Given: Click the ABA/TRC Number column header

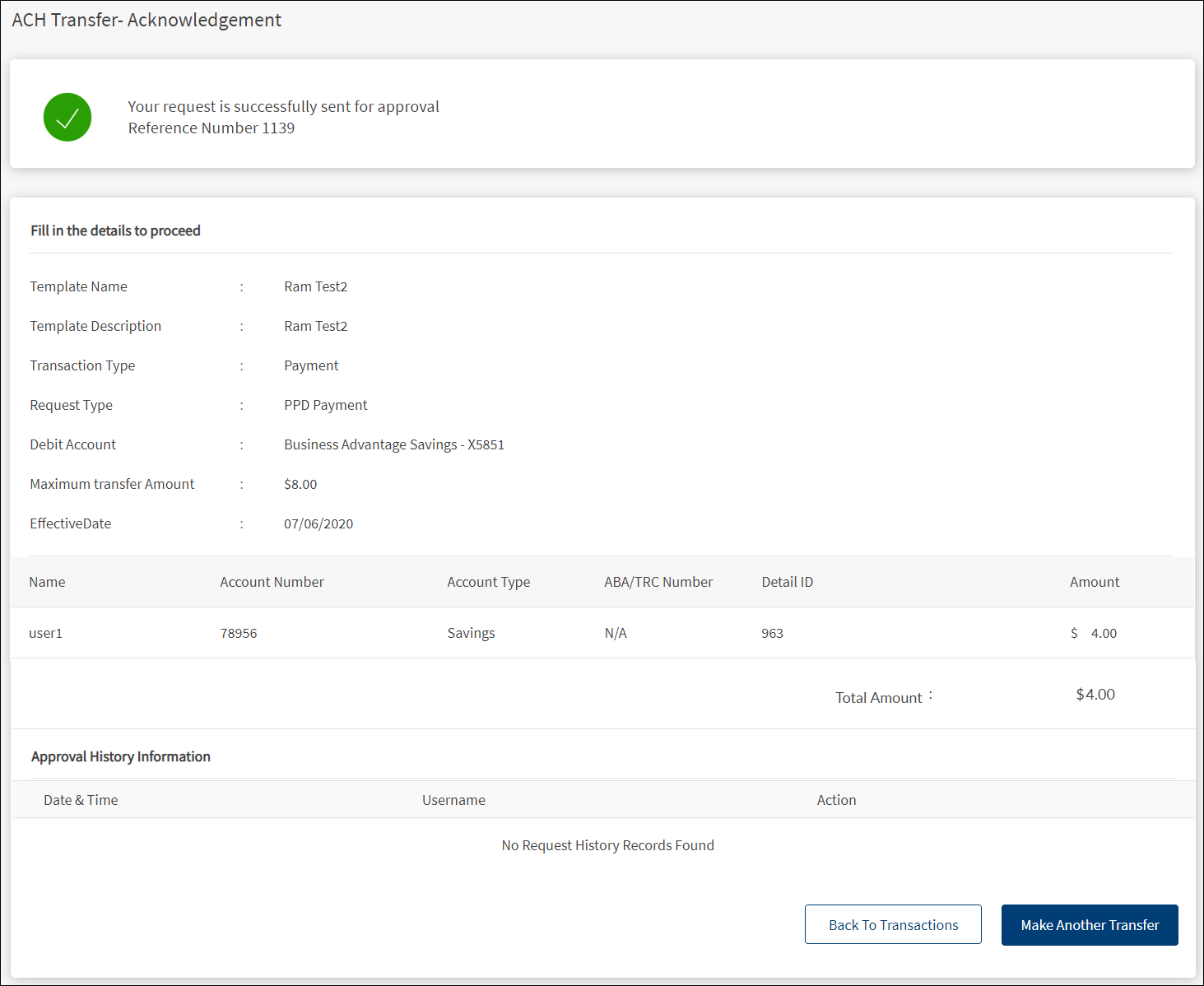Looking at the screenshot, I should click(658, 582).
